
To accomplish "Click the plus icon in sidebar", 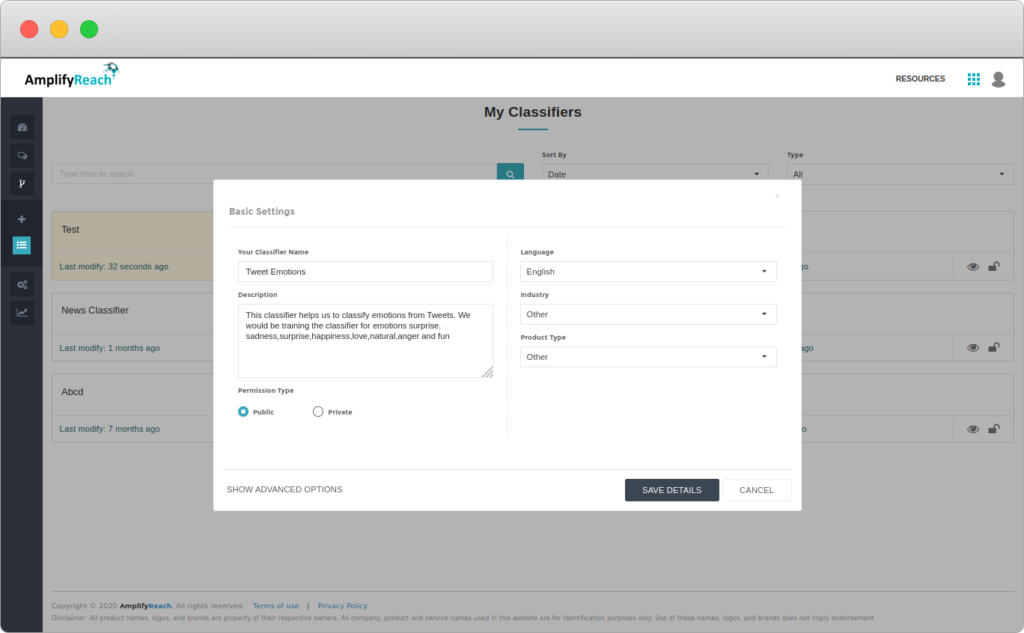I will click(x=22, y=219).
